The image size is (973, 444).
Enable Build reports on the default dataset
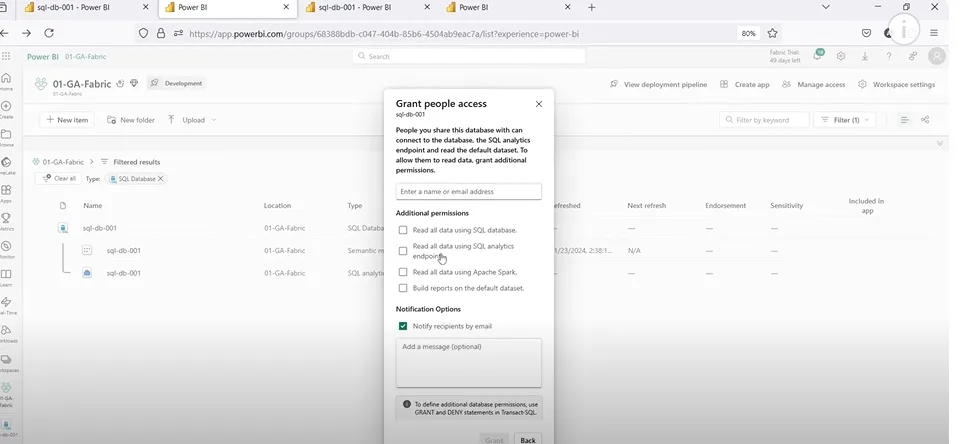(403, 288)
